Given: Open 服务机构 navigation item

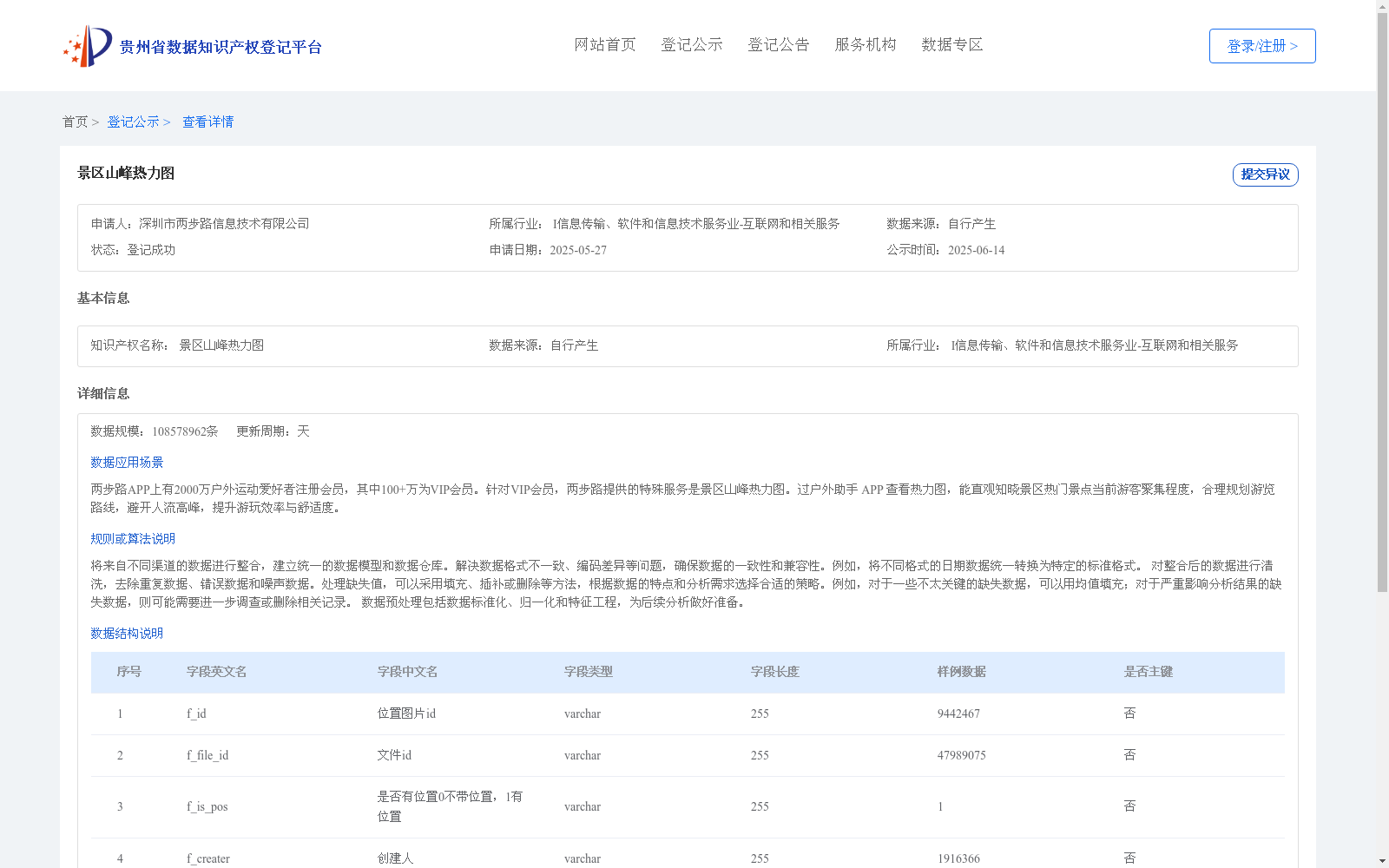Looking at the screenshot, I should [x=866, y=45].
